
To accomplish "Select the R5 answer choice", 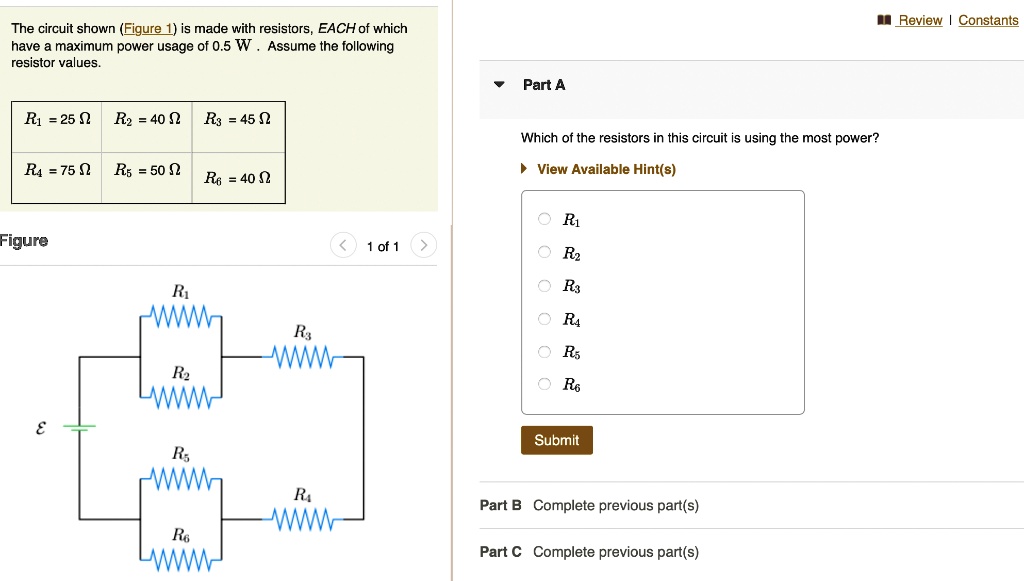I will click(x=544, y=352).
